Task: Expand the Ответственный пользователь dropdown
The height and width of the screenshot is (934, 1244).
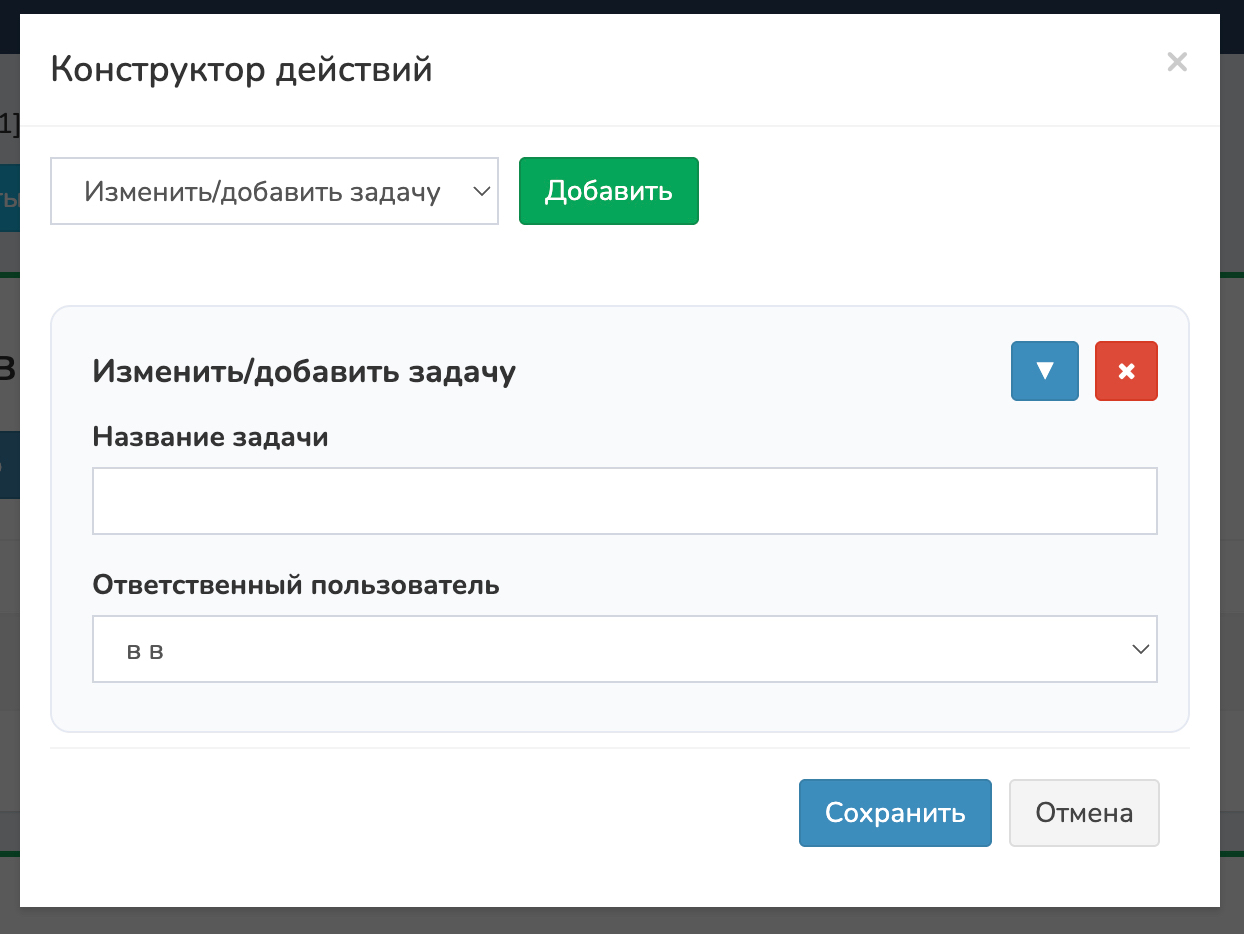Action: point(624,650)
